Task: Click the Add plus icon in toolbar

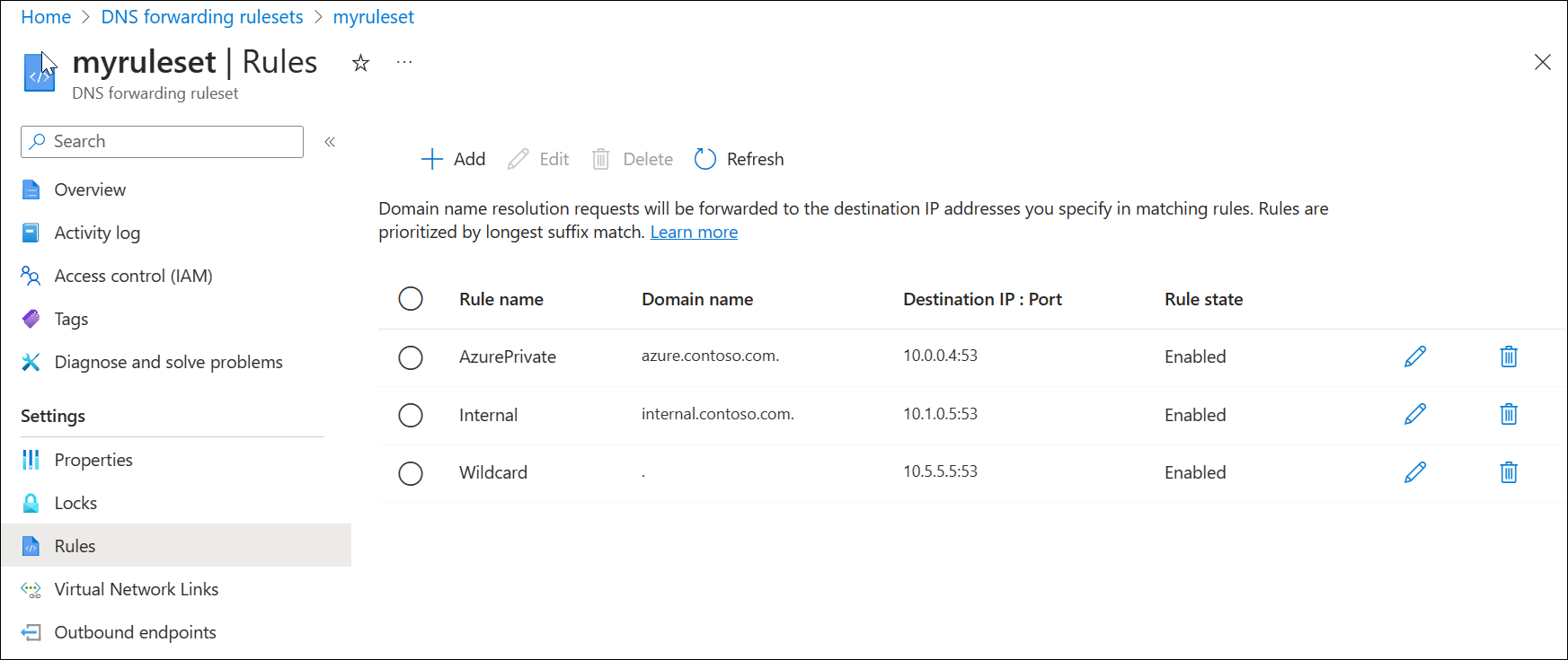Action: pyautogui.click(x=432, y=159)
